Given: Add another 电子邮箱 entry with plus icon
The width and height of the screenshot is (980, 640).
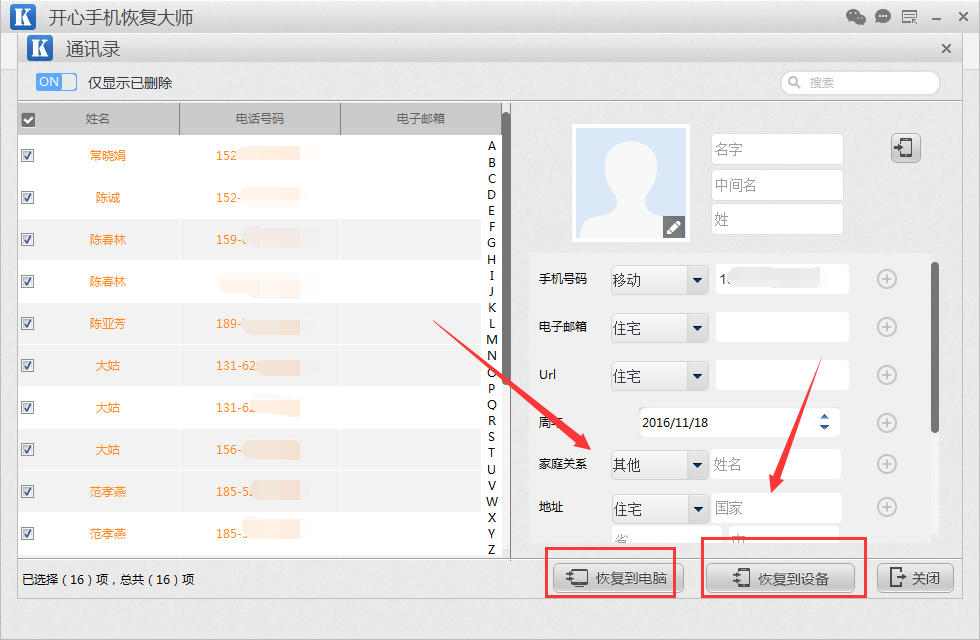Looking at the screenshot, I should tap(886, 327).
